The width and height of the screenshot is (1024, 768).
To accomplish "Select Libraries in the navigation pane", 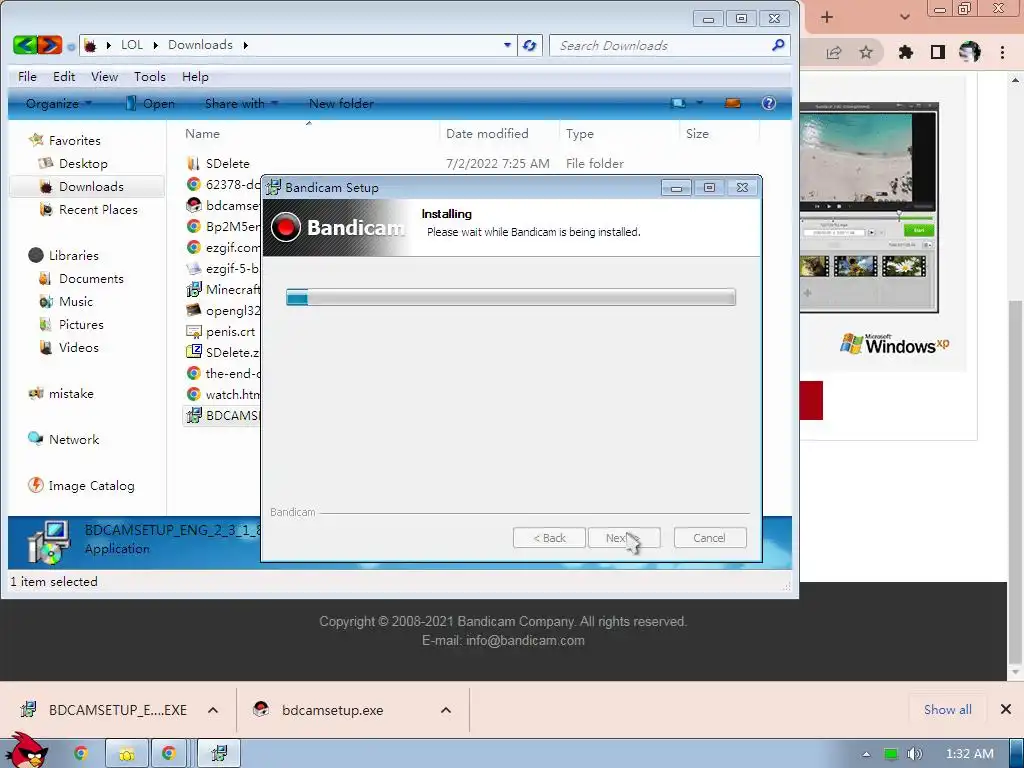I will (73, 255).
